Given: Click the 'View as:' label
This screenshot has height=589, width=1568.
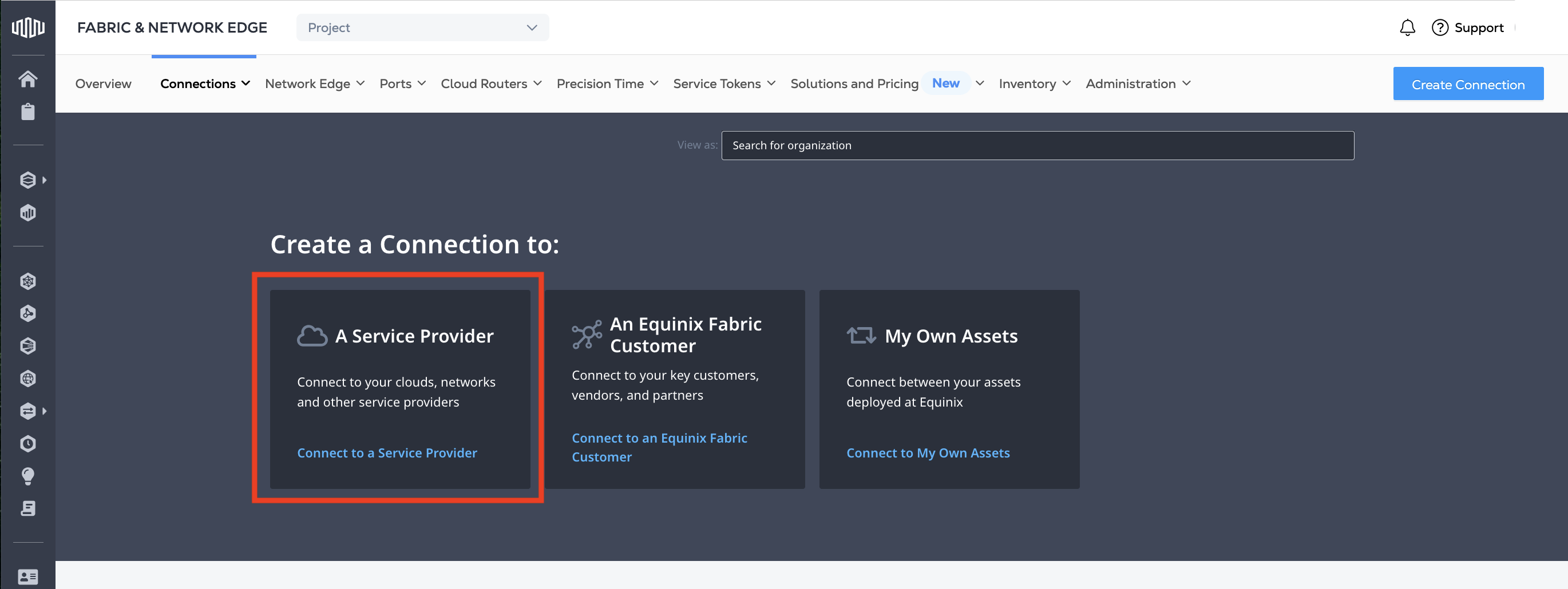Looking at the screenshot, I should [x=697, y=145].
